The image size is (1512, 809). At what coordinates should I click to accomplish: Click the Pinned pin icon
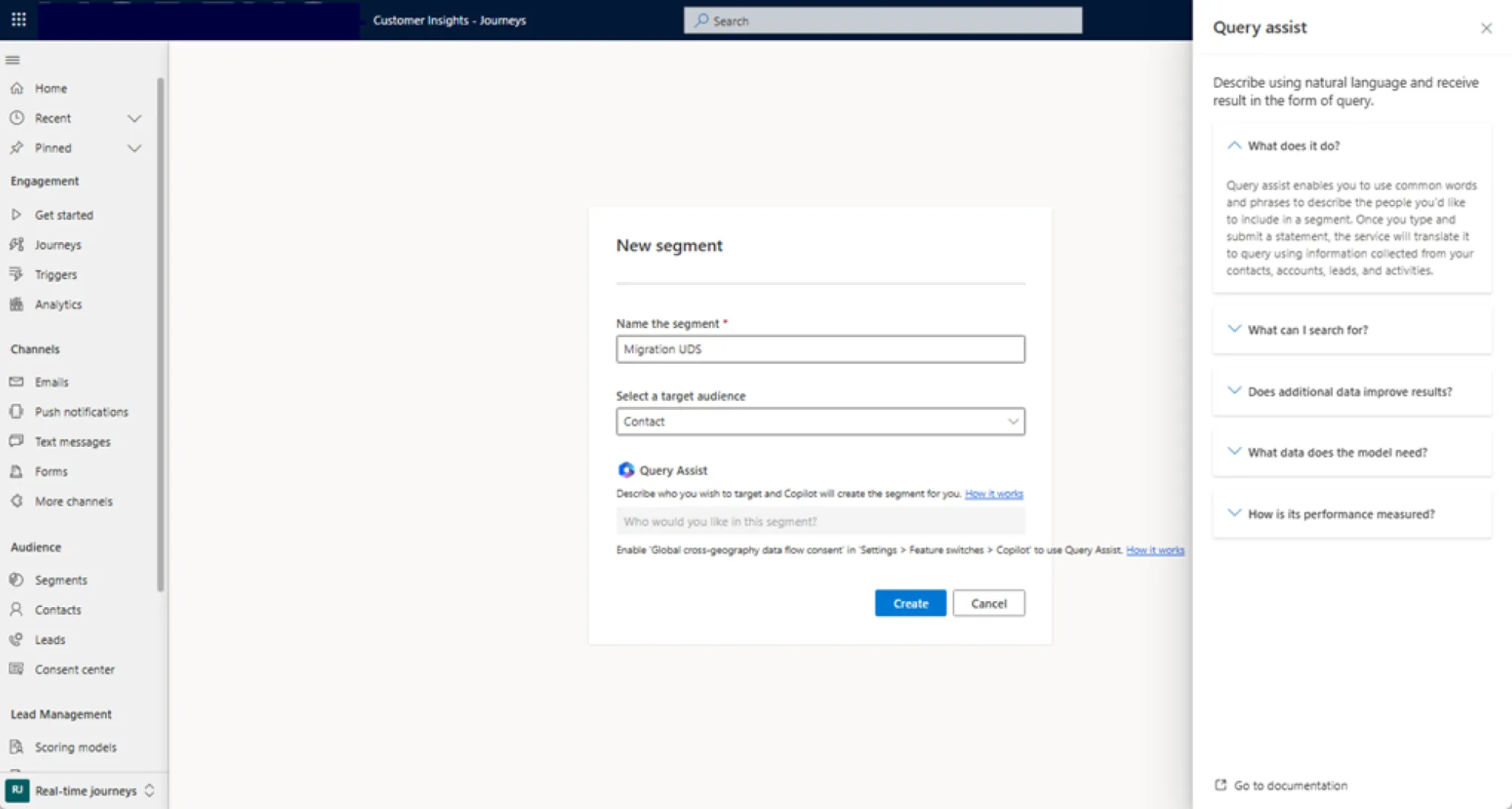pos(17,148)
